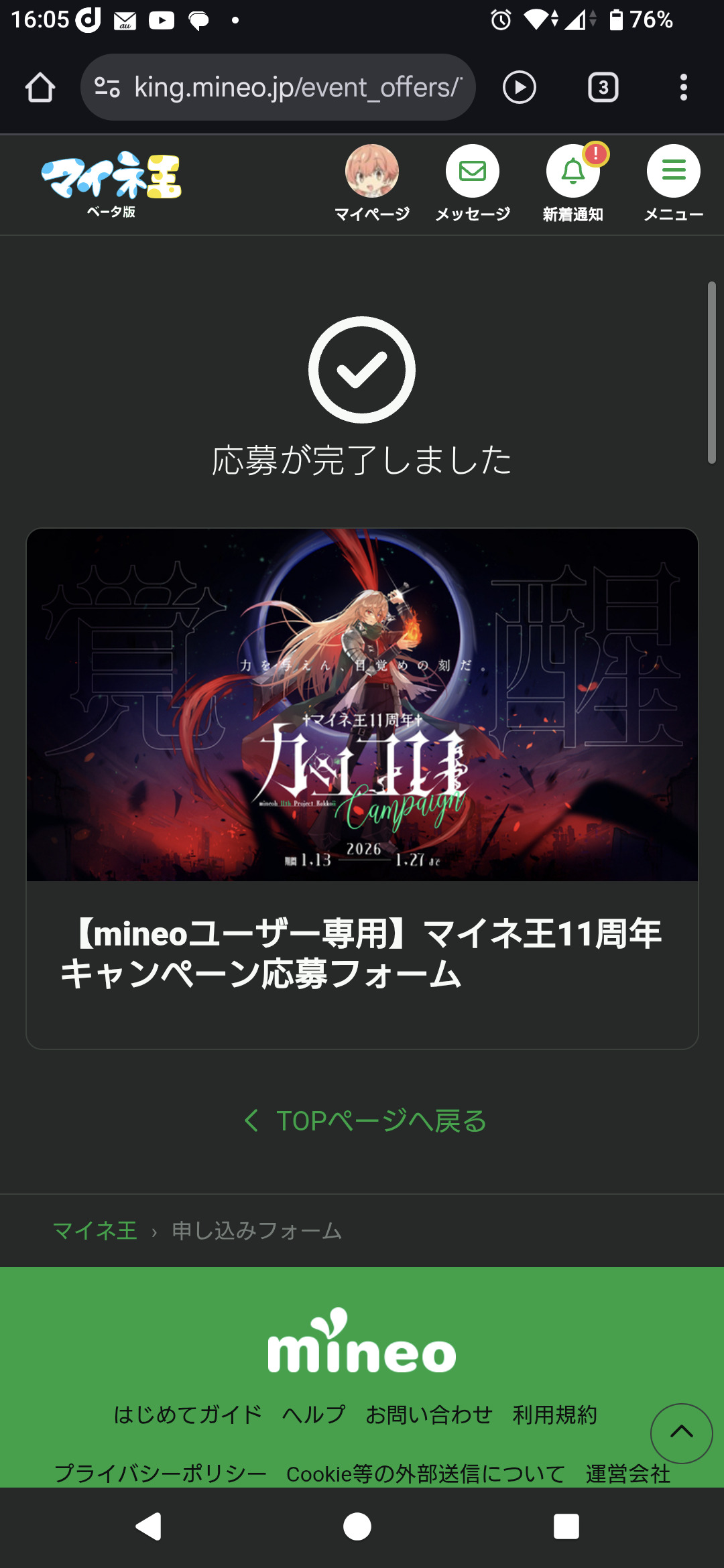Select マイネ王 breadcrumb link
This screenshot has height=1568, width=724.
(95, 1230)
